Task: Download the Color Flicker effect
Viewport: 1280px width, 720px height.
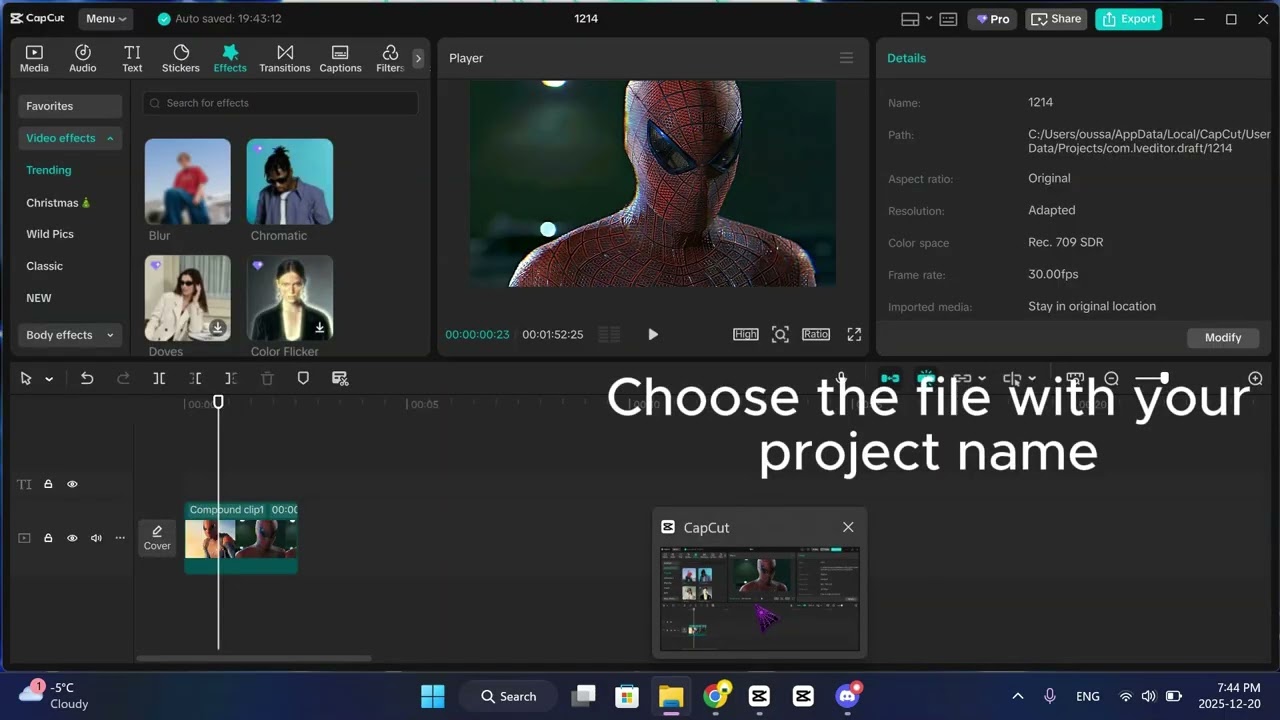Action: 320,328
